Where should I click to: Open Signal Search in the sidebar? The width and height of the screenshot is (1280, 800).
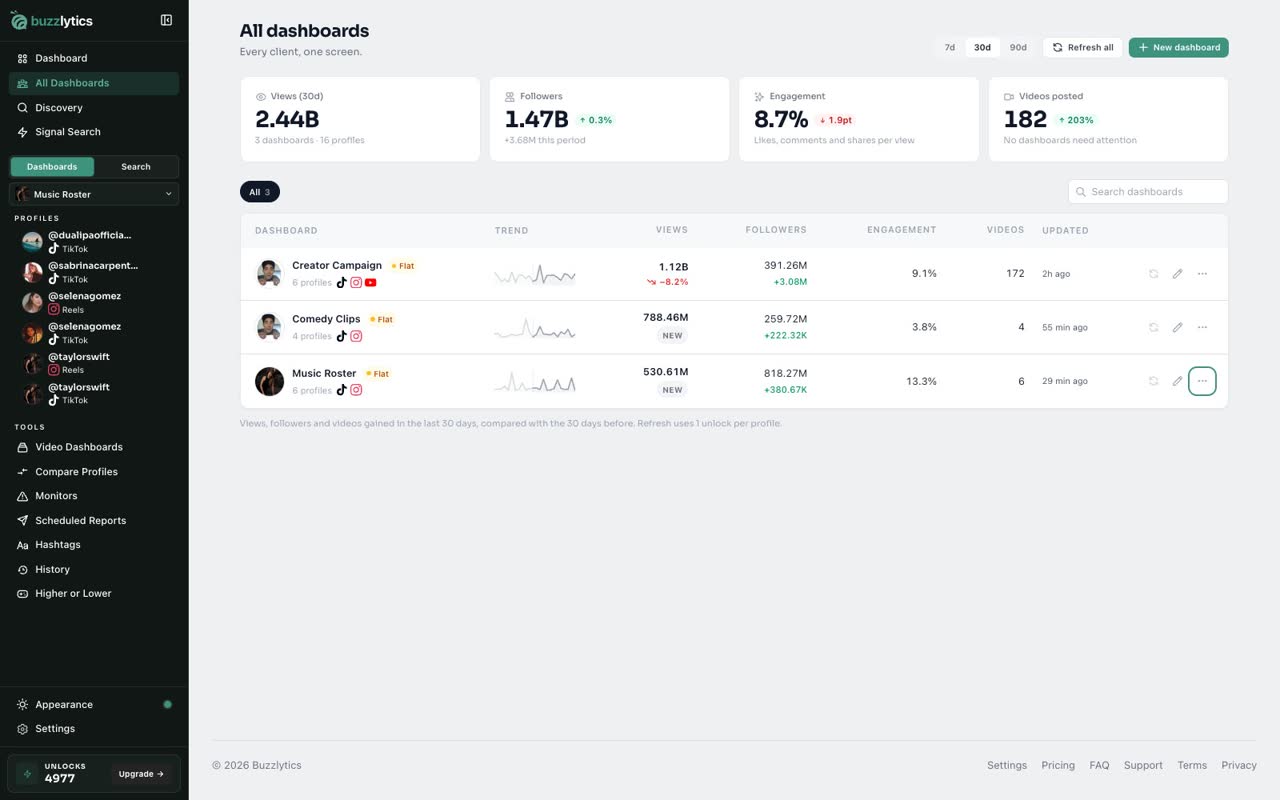(94, 132)
